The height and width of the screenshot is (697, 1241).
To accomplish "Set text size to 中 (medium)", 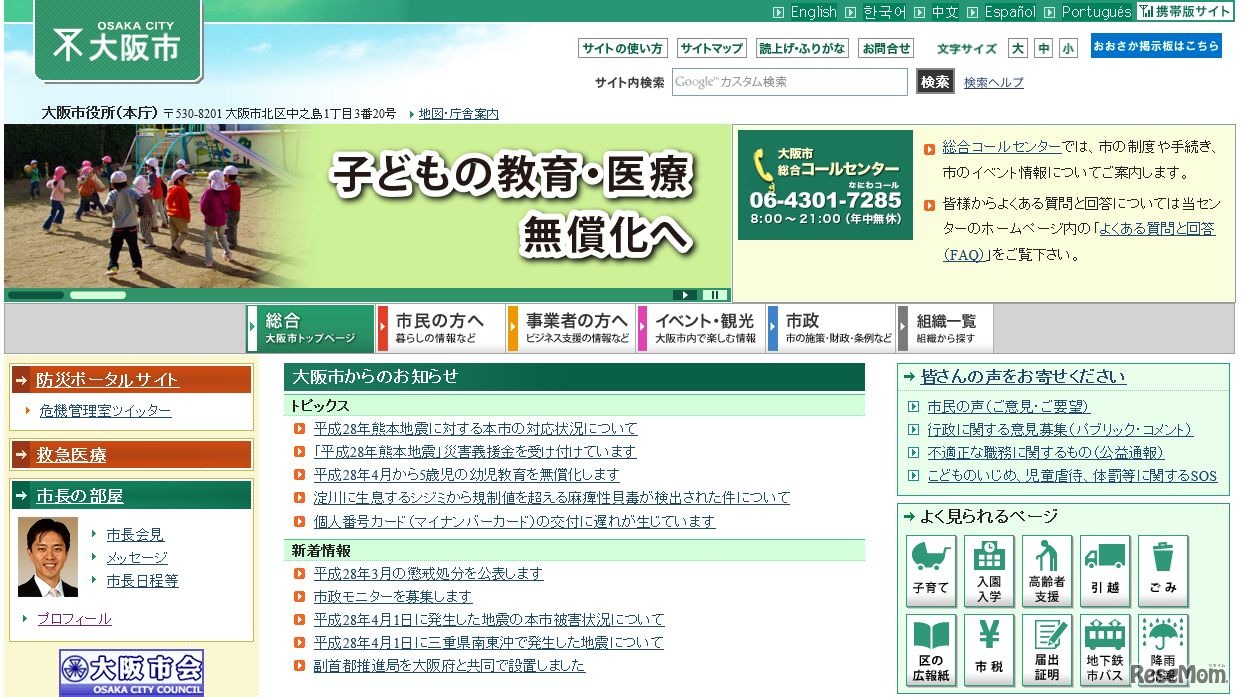I will (x=1043, y=48).
